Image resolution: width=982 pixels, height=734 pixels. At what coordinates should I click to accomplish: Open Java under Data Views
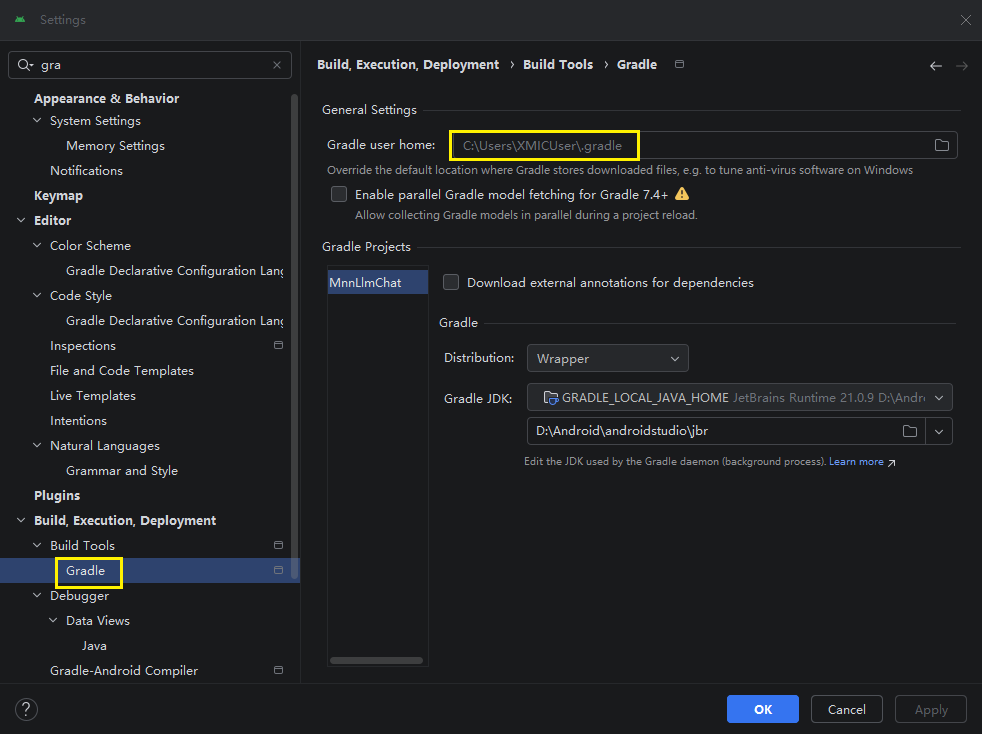click(x=94, y=646)
